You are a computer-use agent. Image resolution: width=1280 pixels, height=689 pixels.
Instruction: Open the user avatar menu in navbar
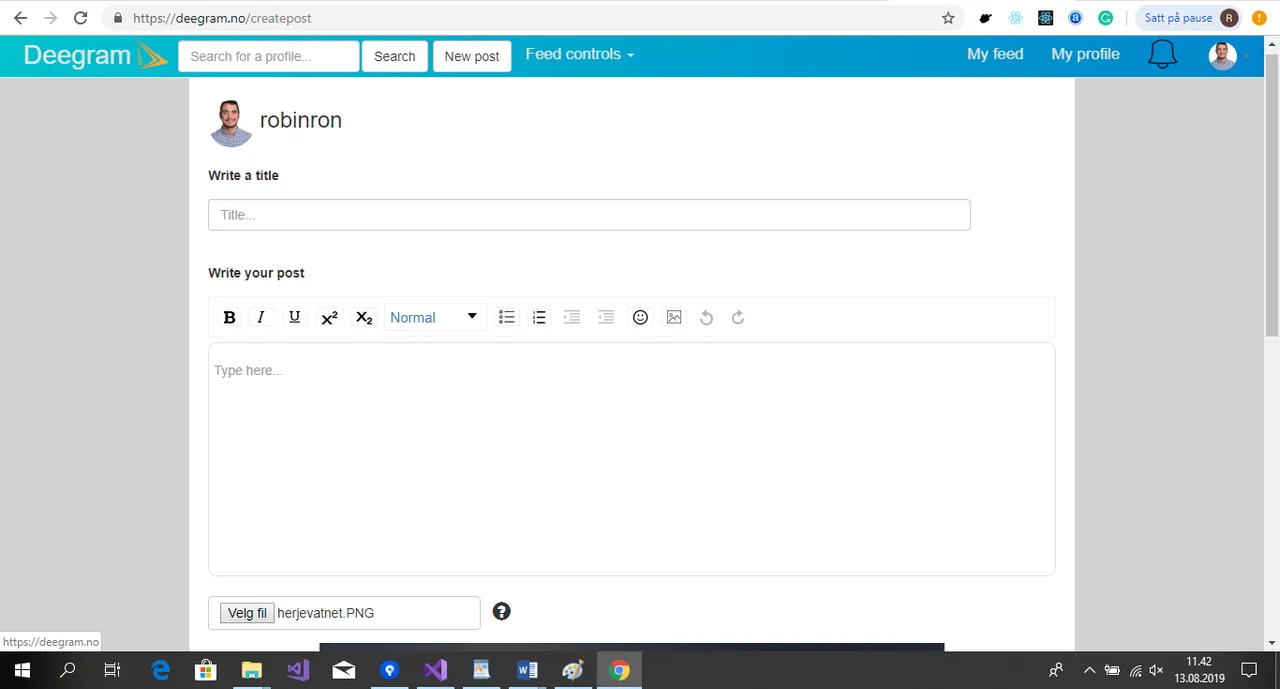(x=1223, y=56)
